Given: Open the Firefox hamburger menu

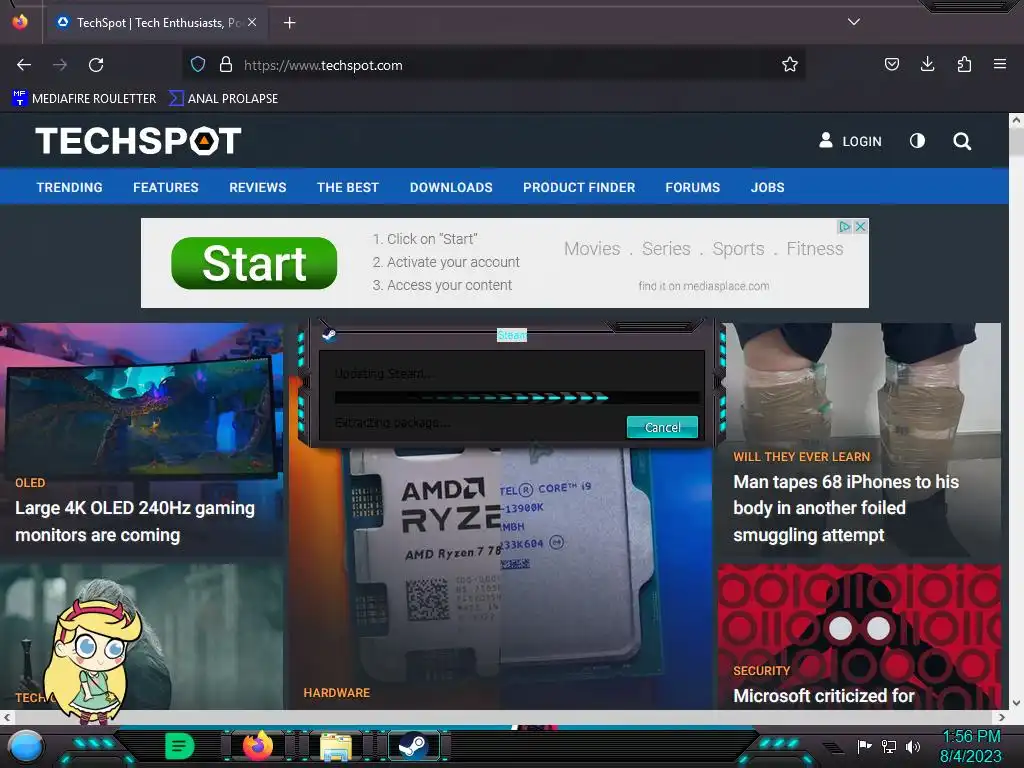Looking at the screenshot, I should tap(1000, 65).
